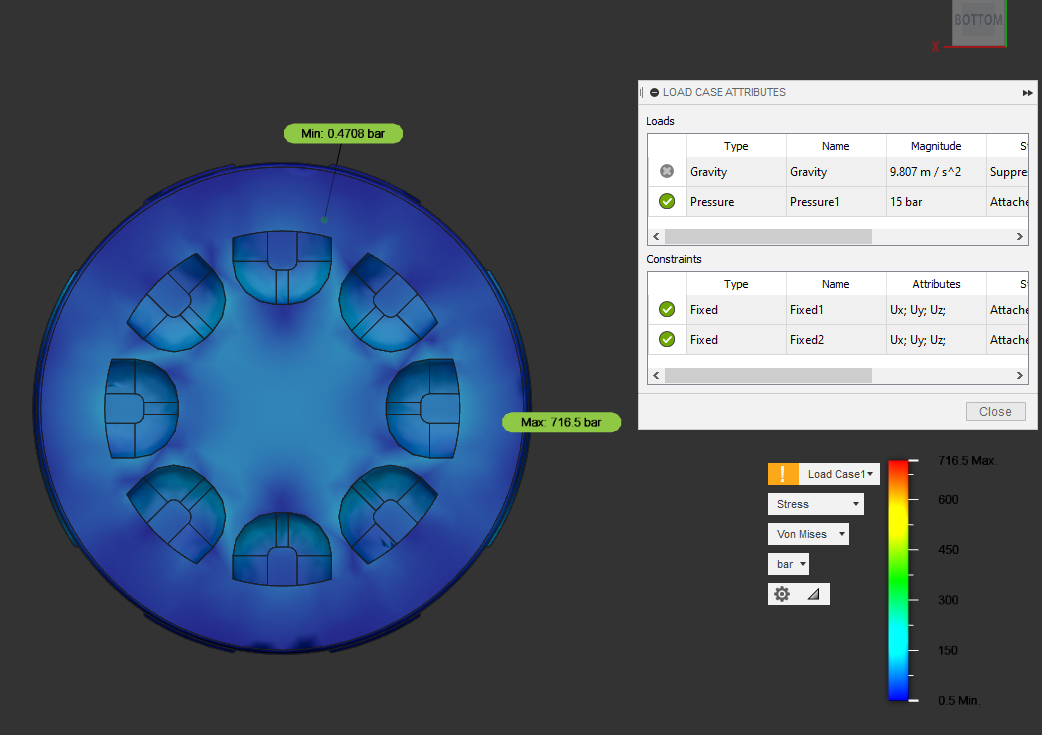Screen dimensions: 1042x735
Task: Select the Max: 716.5 bar probe label
Action: (x=561, y=422)
